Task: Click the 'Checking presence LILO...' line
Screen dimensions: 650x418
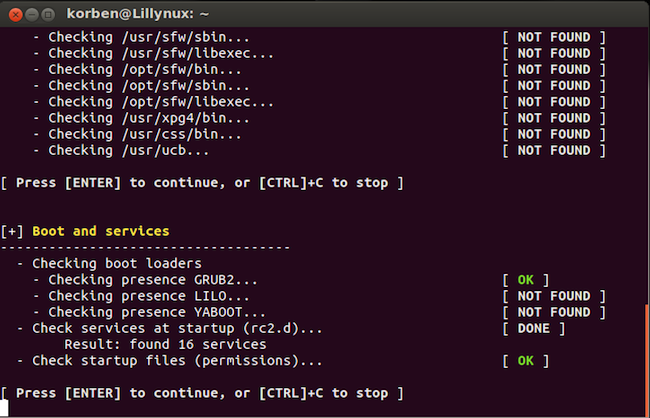Action: tap(141, 296)
